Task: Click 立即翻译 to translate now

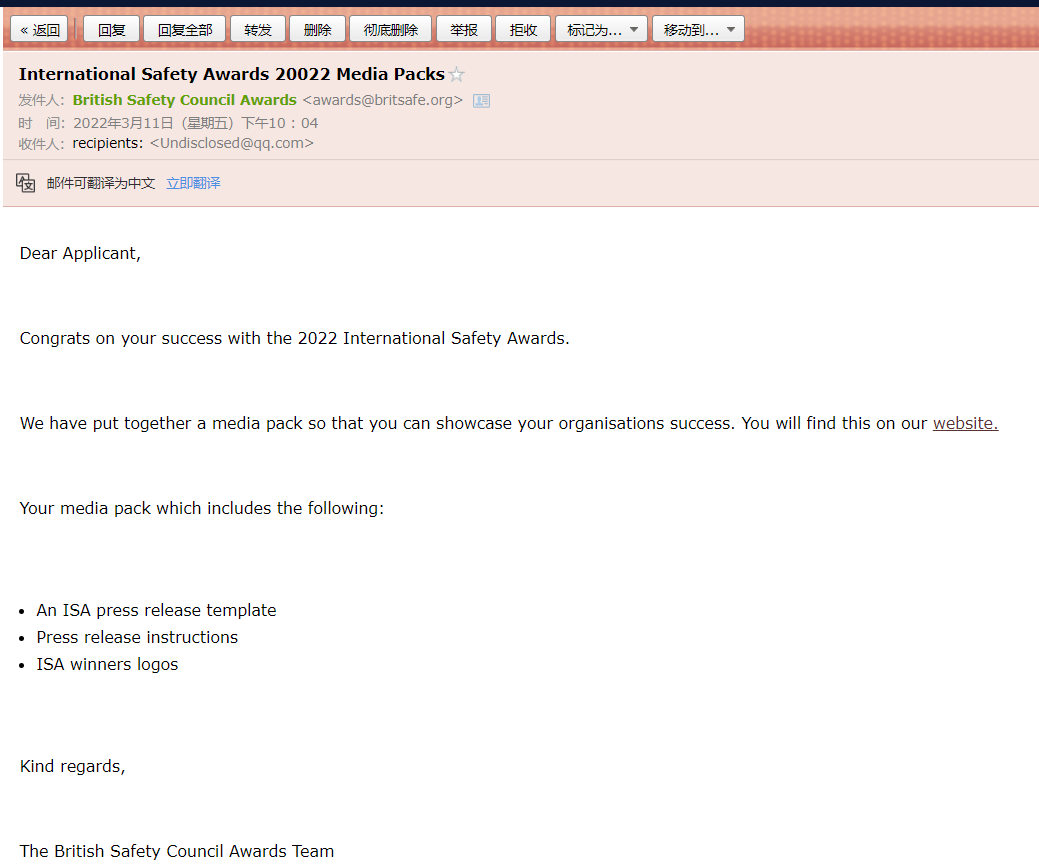Action: tap(193, 183)
